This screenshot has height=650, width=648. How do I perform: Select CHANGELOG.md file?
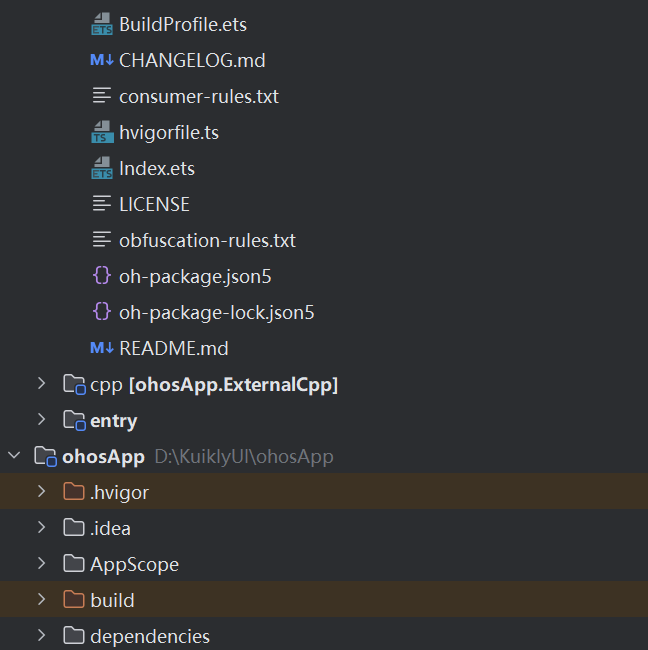(x=192, y=61)
